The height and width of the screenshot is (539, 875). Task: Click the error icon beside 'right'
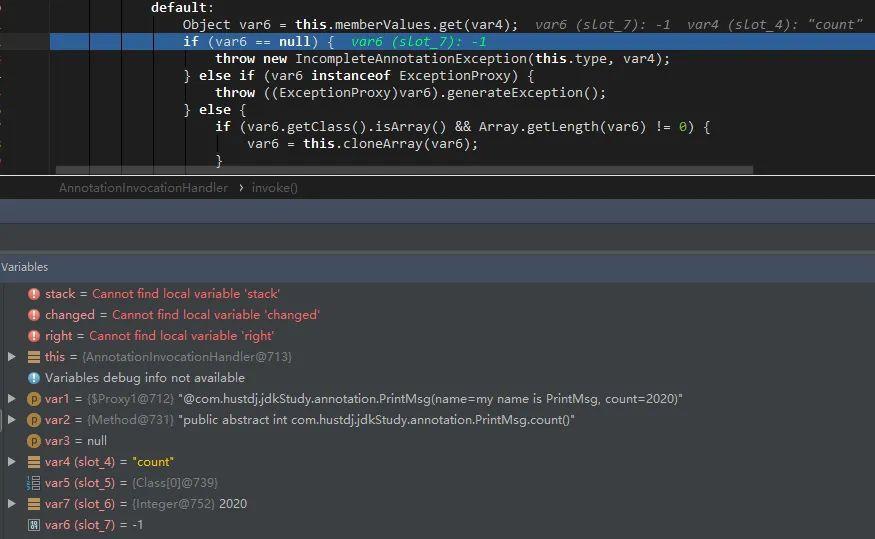click(33, 336)
